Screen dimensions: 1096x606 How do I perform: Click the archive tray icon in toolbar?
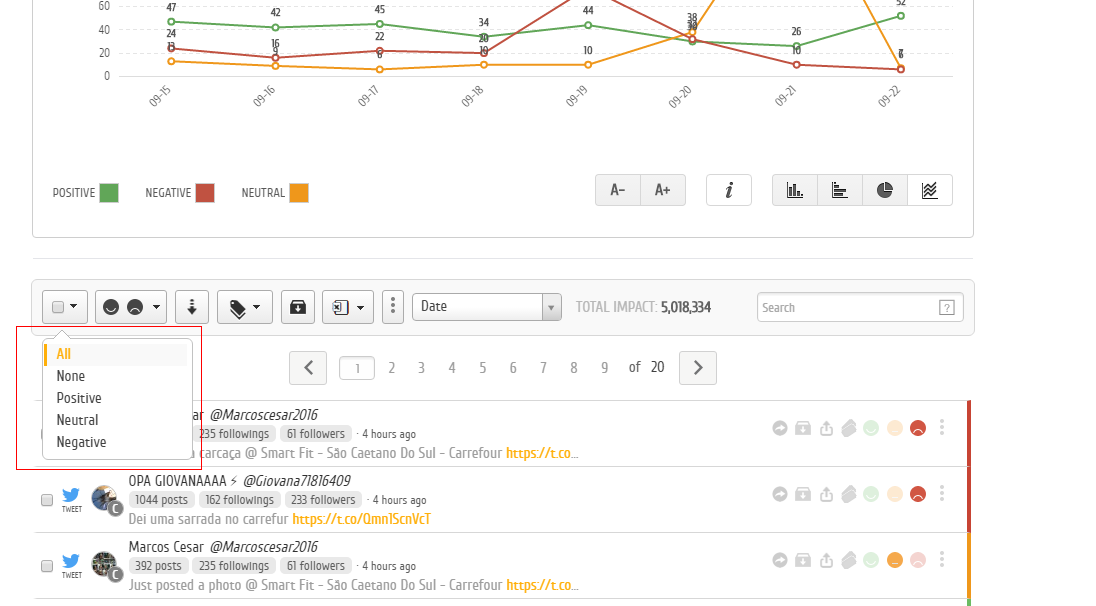tap(298, 307)
